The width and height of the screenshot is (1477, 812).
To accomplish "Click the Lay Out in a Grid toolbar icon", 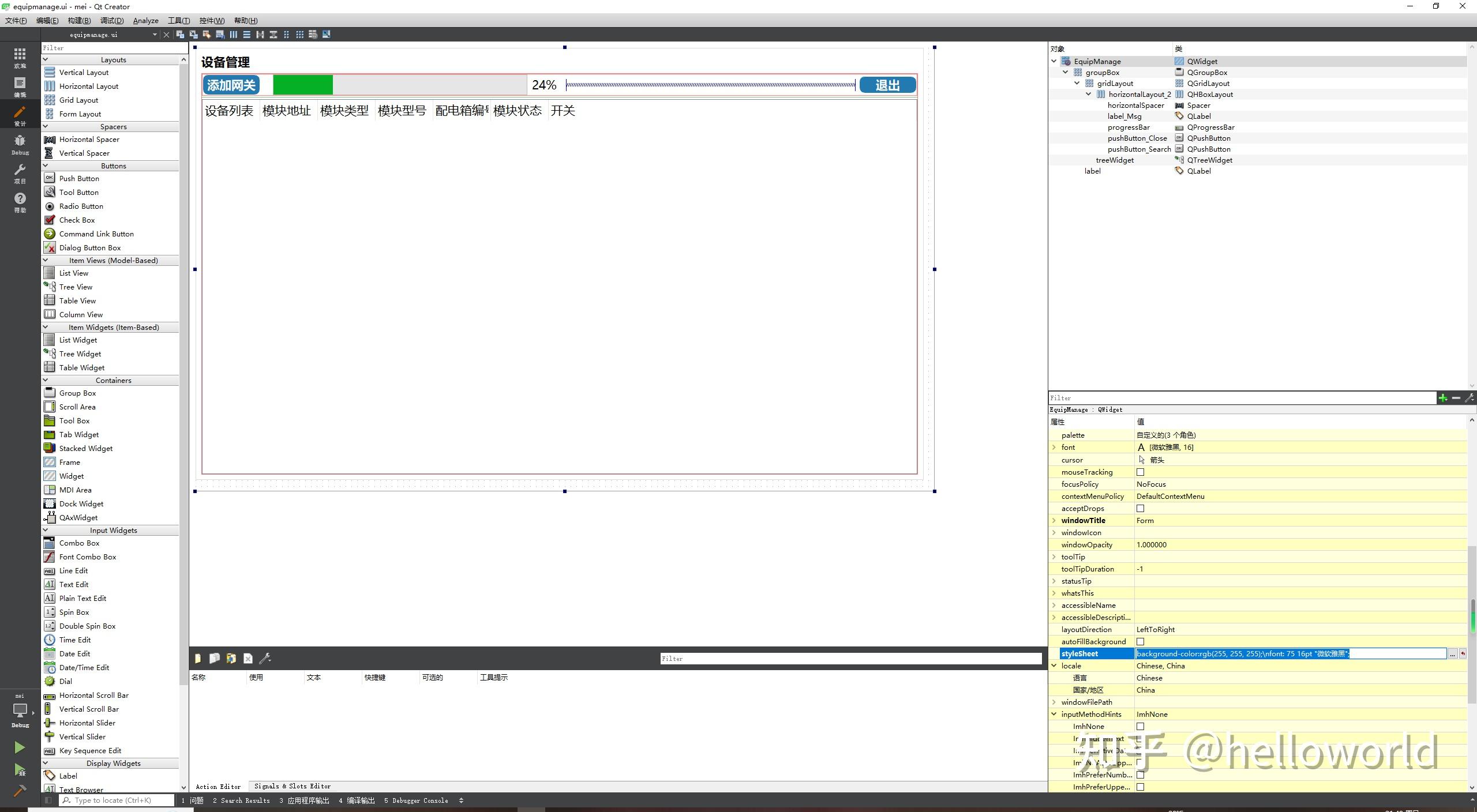I will [299, 35].
